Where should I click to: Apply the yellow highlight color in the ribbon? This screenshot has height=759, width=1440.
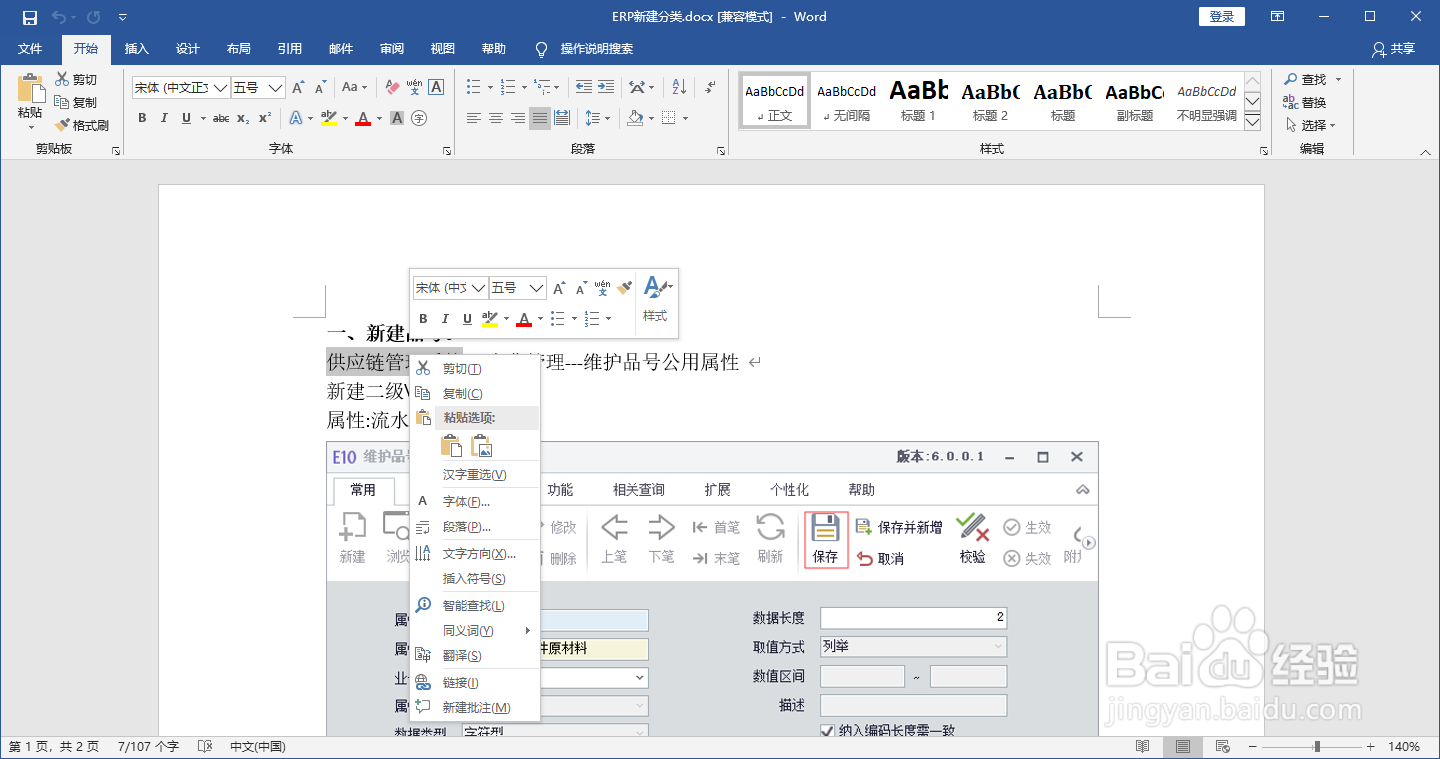[x=329, y=118]
